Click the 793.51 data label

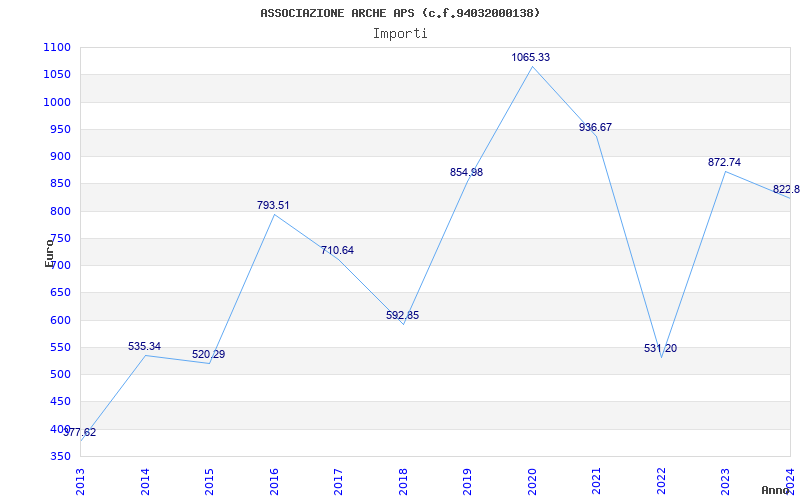point(273,205)
